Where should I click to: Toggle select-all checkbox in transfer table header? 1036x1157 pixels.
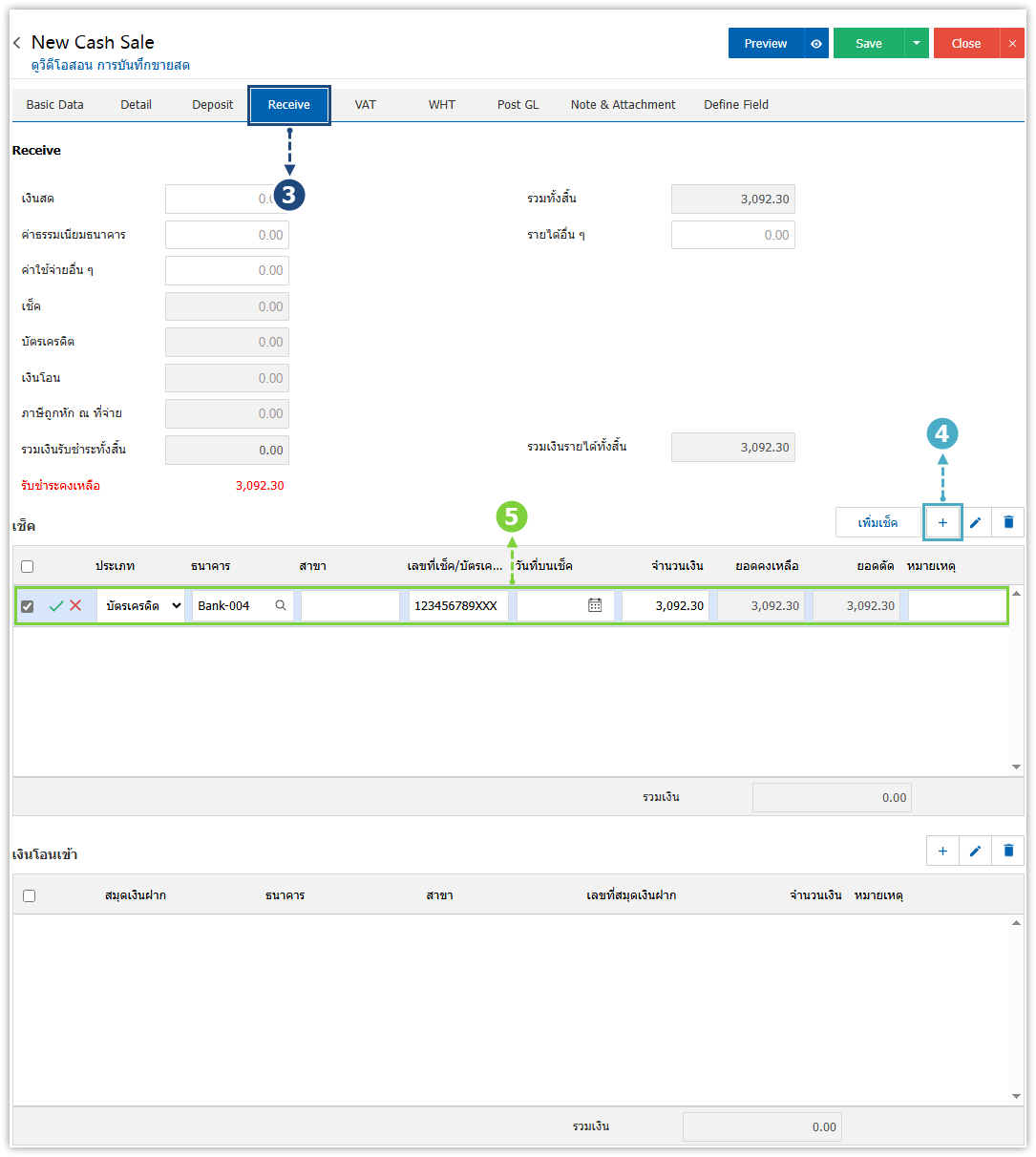coord(29,895)
